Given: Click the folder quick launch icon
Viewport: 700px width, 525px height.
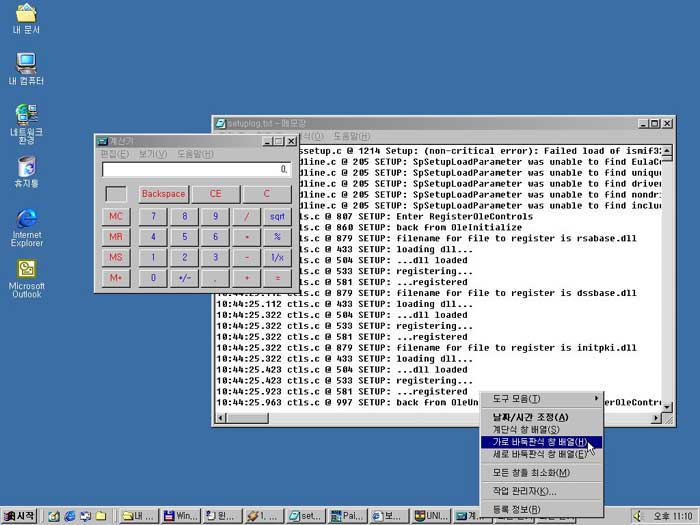Looking at the screenshot, I should [x=101, y=516].
